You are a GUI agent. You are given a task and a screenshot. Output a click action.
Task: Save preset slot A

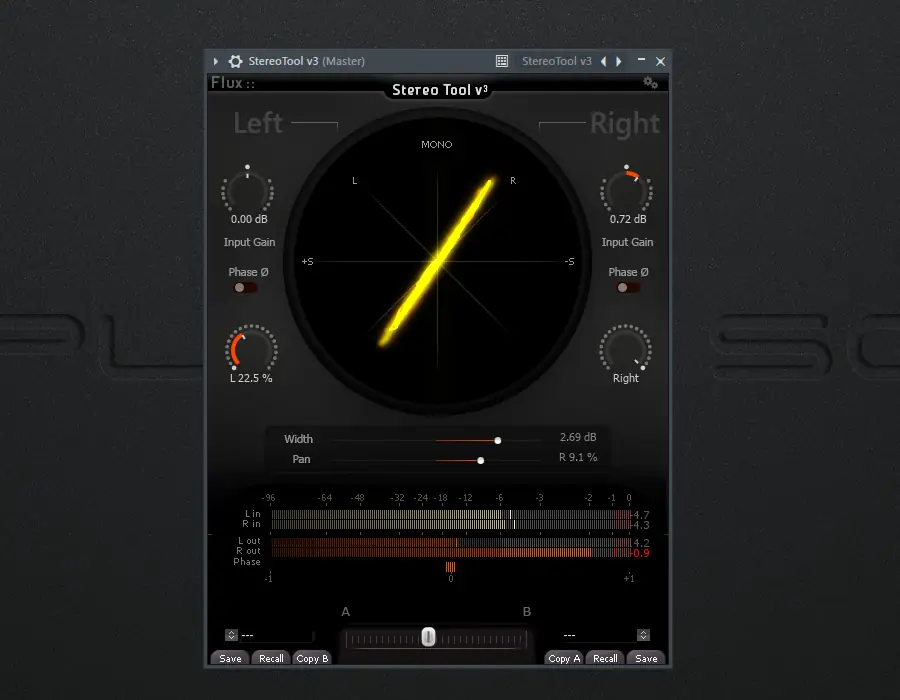tap(230, 658)
